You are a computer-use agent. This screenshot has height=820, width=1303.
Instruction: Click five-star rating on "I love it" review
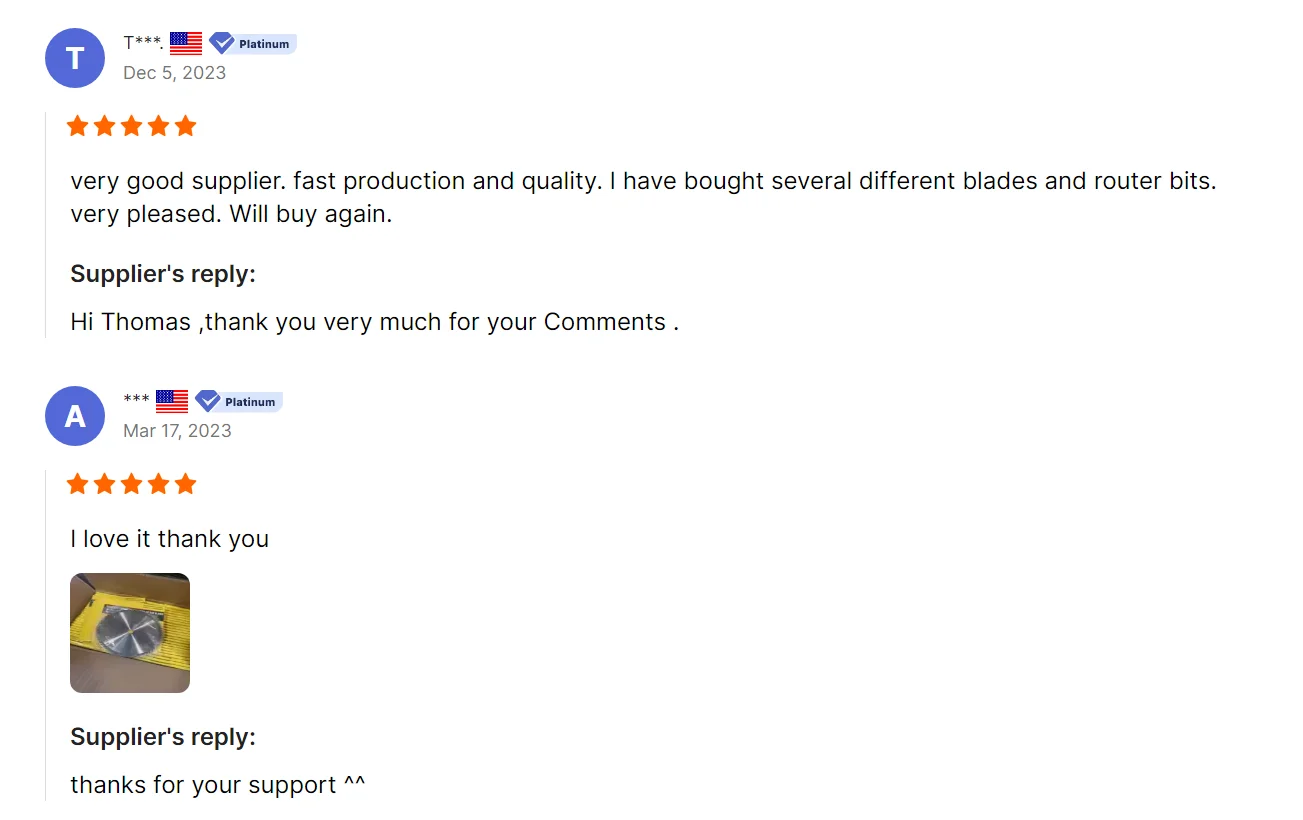click(x=131, y=484)
